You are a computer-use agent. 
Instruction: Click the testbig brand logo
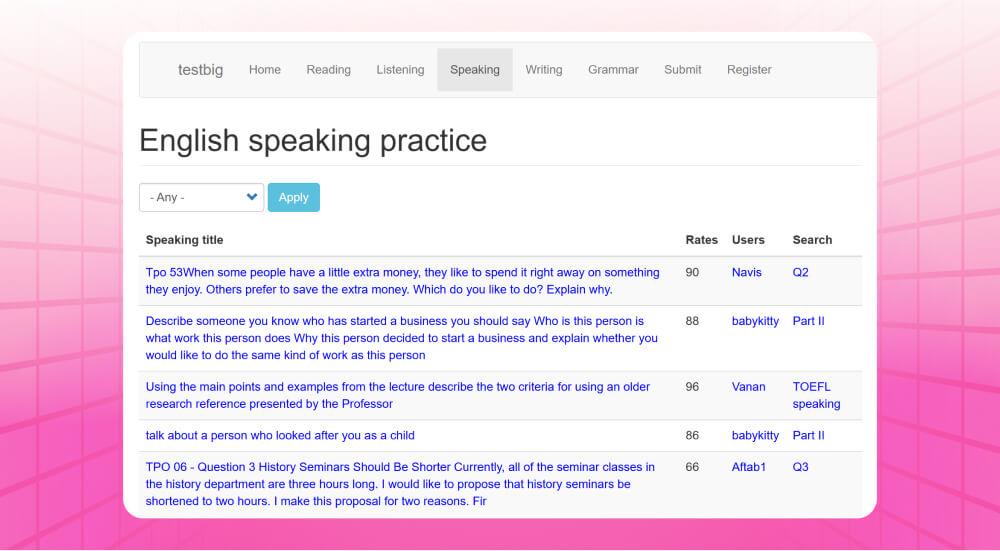(x=200, y=70)
